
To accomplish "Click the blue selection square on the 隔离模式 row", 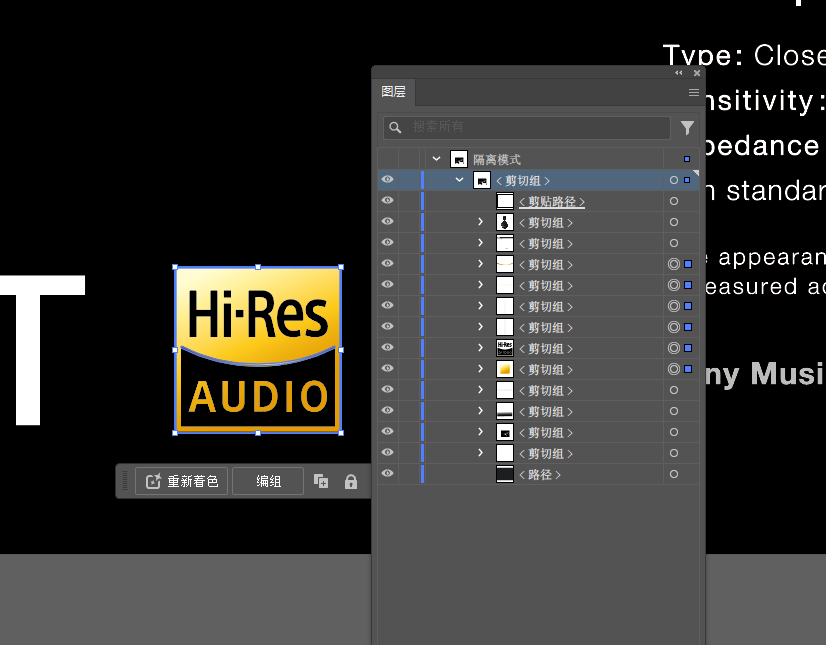I will point(687,159).
